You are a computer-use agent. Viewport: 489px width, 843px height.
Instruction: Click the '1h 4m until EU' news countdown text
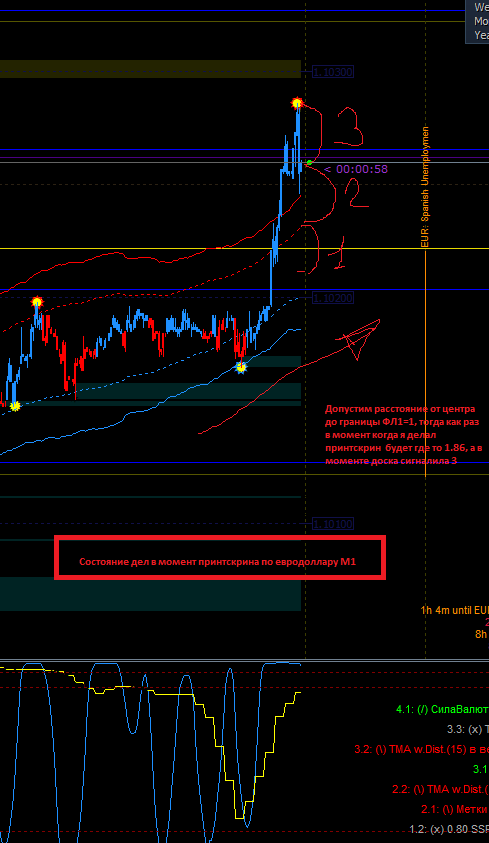[455, 610]
